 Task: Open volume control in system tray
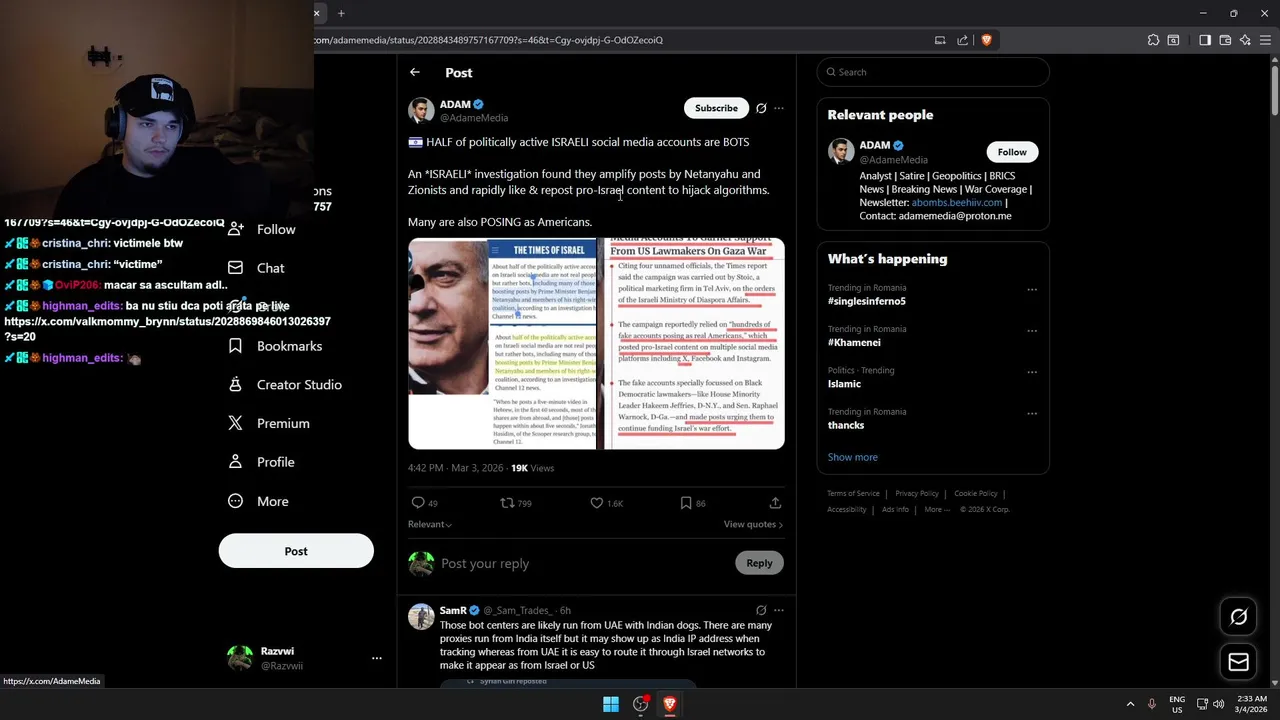(1218, 704)
